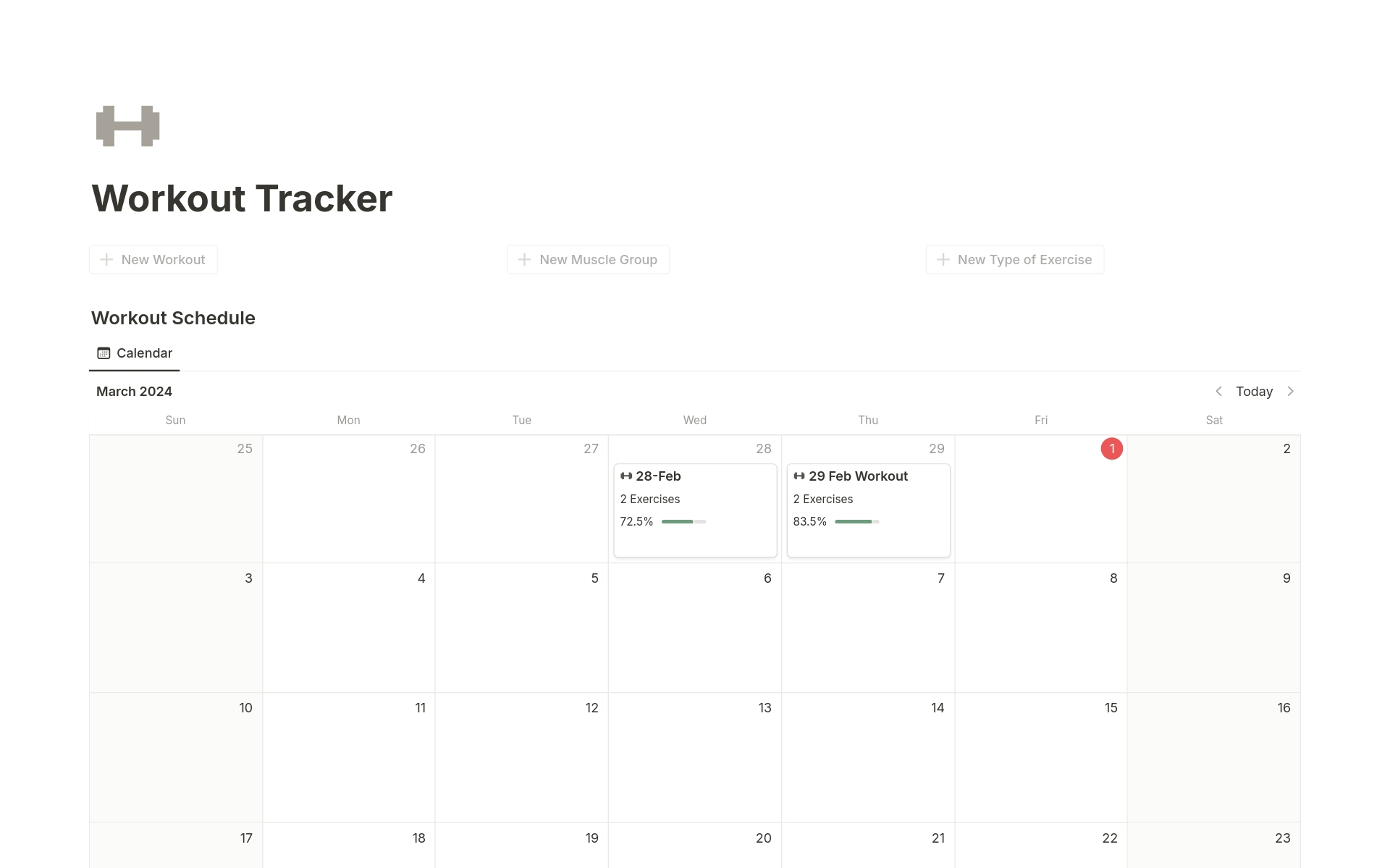
Task: Click the dumbbell icon on 28-Feb workout
Action: 626,475
